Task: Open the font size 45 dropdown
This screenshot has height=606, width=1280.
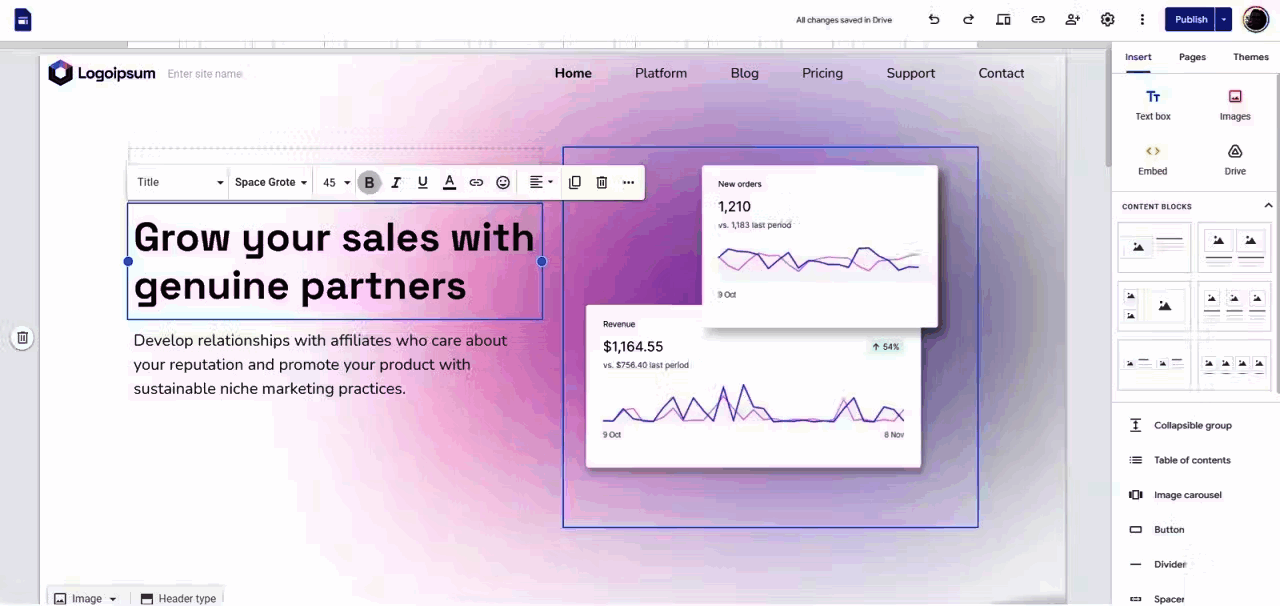Action: click(x=336, y=182)
